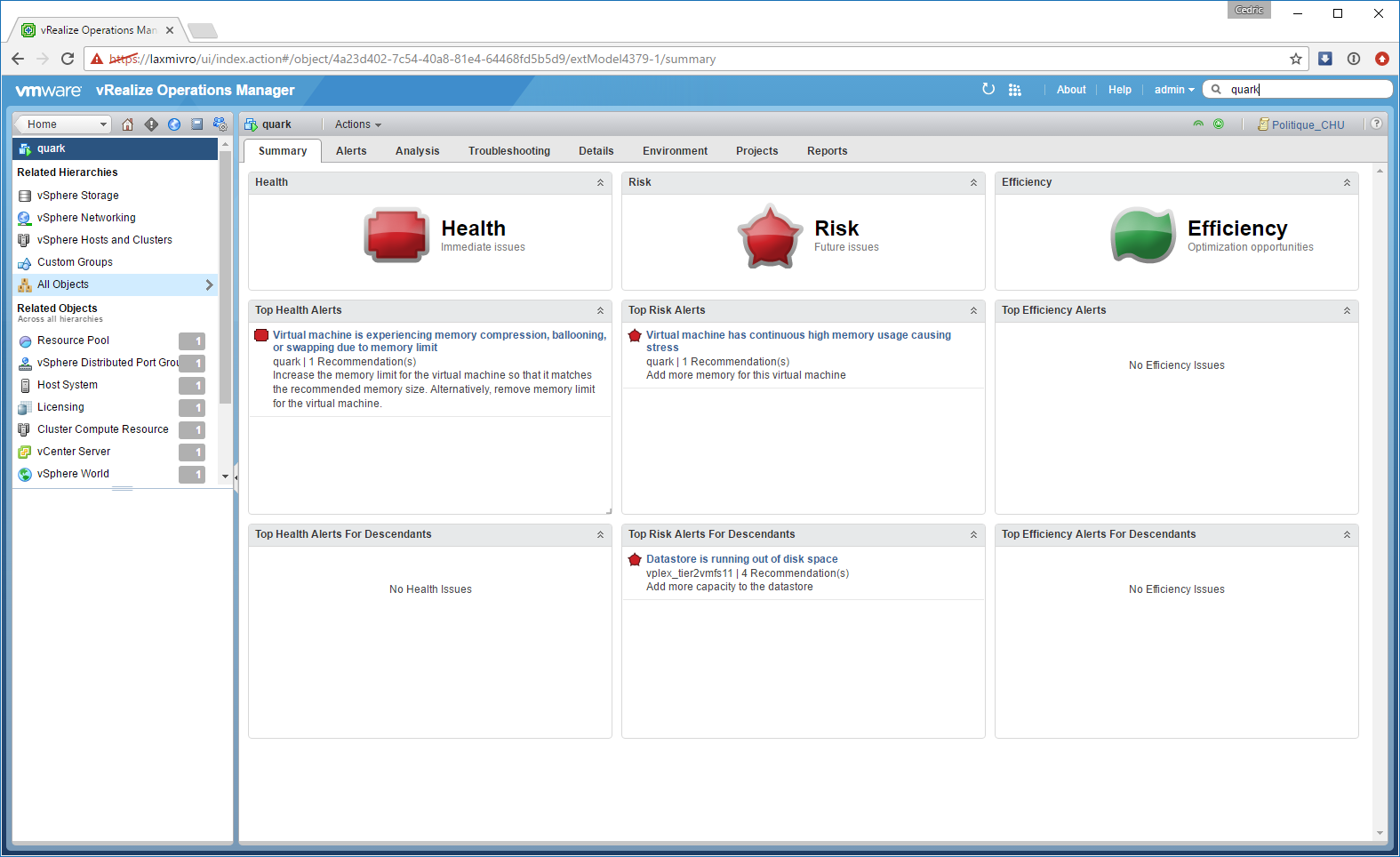
Task: Click the vRealize refresh icon in blue header
Action: coord(988,89)
